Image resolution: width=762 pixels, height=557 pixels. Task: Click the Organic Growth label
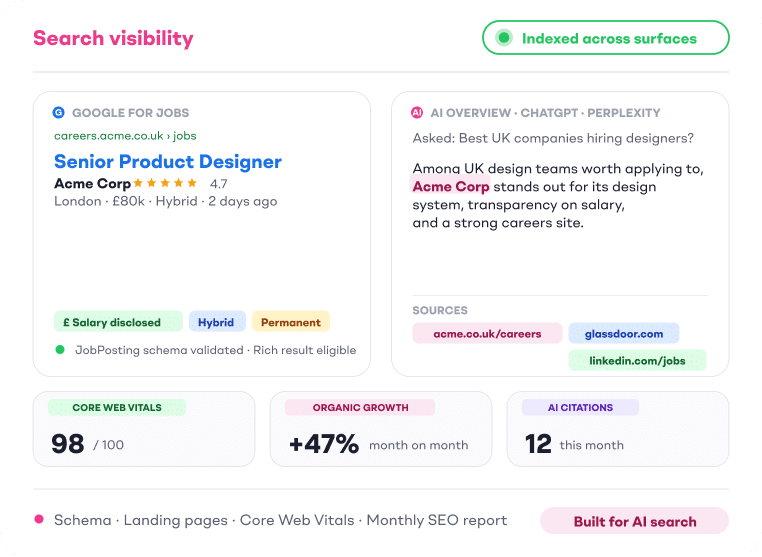(x=360, y=407)
